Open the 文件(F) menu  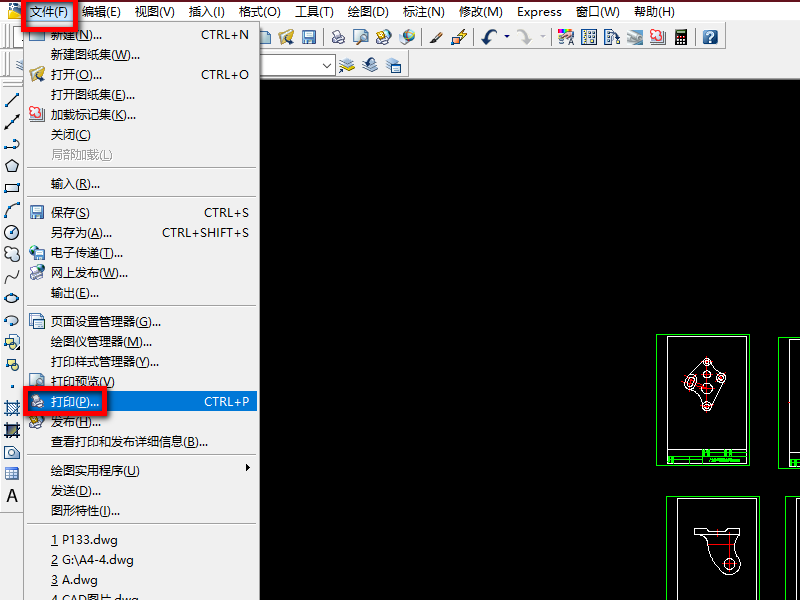click(x=49, y=12)
